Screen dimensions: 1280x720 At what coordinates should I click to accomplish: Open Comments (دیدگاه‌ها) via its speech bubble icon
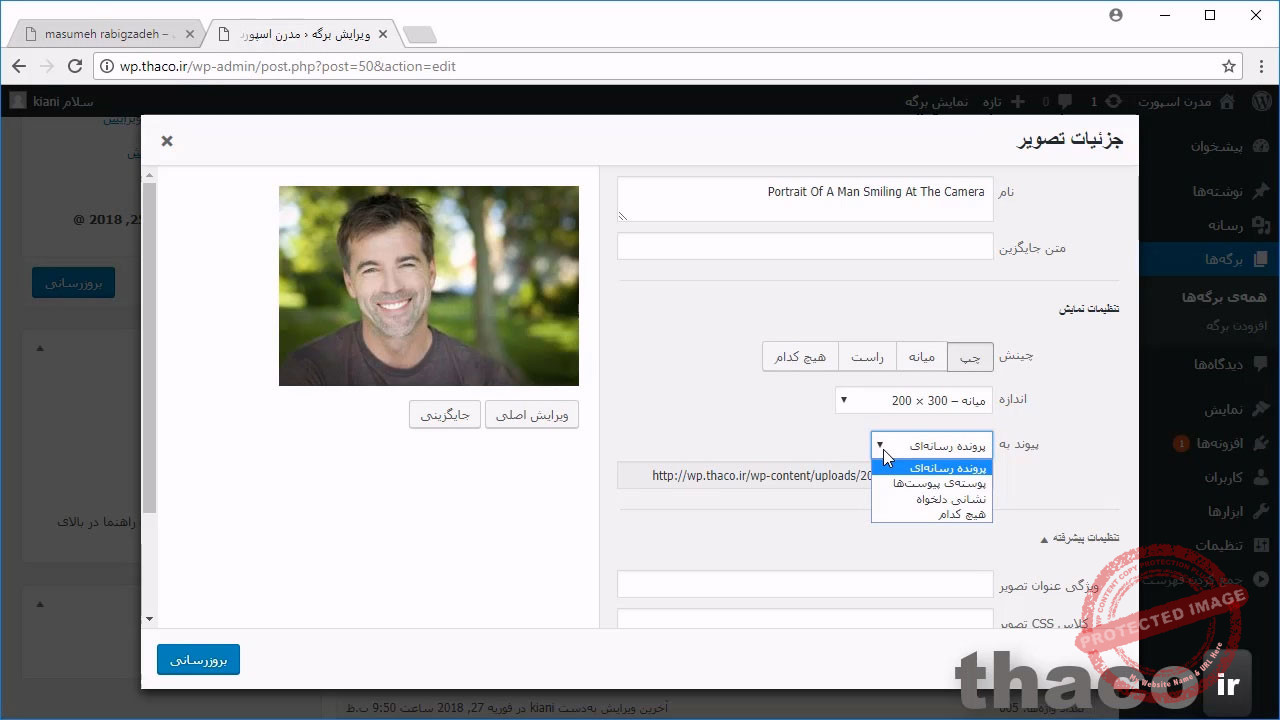click(x=1261, y=363)
